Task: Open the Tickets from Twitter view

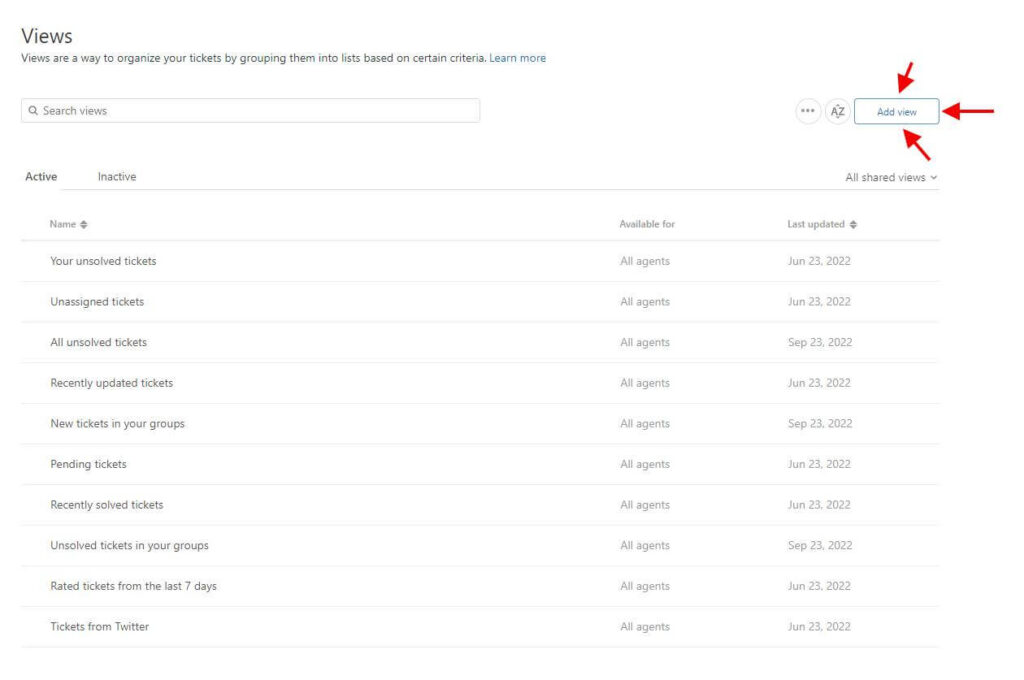Action: [99, 626]
